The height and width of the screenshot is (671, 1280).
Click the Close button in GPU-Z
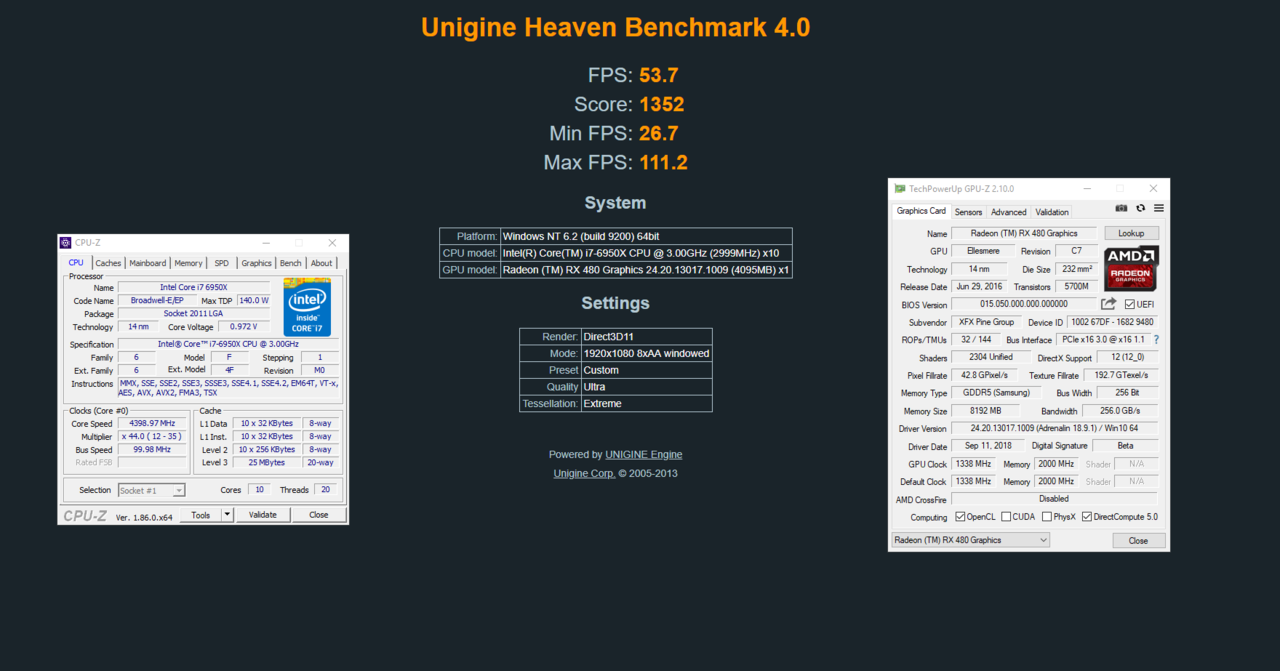[x=1138, y=540]
